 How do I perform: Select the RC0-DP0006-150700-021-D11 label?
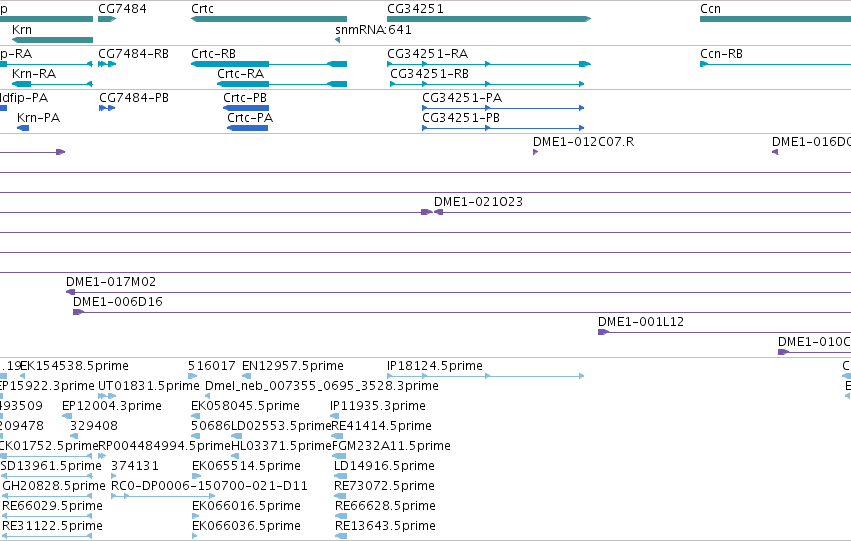point(209,486)
